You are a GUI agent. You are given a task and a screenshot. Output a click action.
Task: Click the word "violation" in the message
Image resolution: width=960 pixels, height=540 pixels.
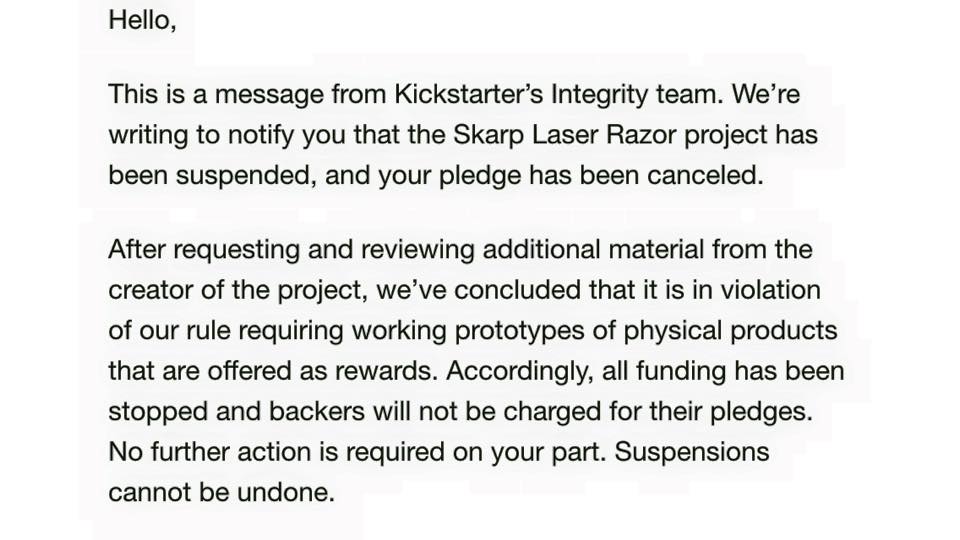(760, 290)
